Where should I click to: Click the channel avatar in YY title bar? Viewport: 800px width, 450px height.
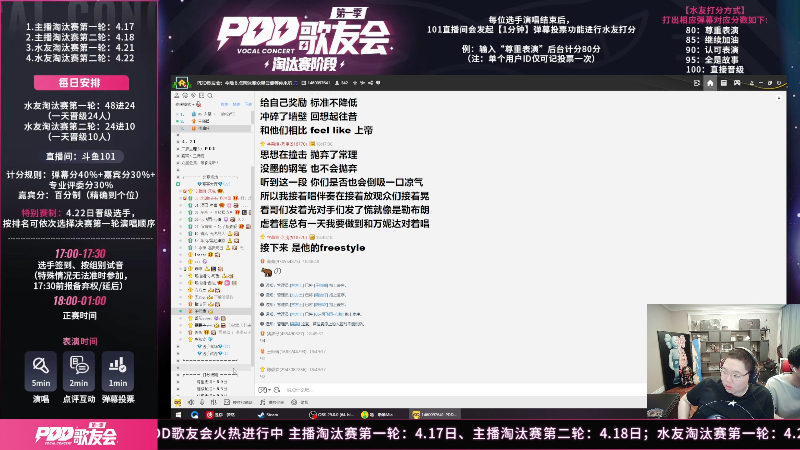182,83
